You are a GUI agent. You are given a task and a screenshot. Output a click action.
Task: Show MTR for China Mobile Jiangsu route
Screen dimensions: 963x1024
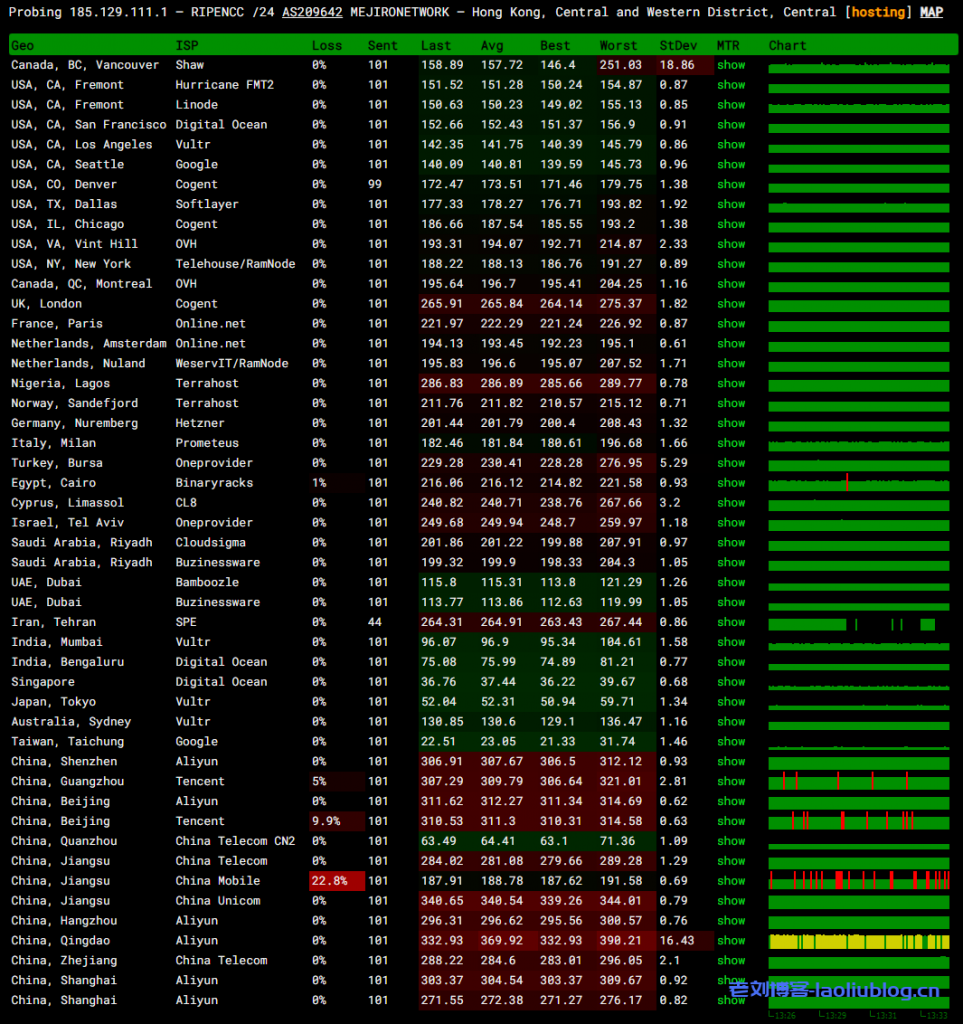[x=731, y=880]
